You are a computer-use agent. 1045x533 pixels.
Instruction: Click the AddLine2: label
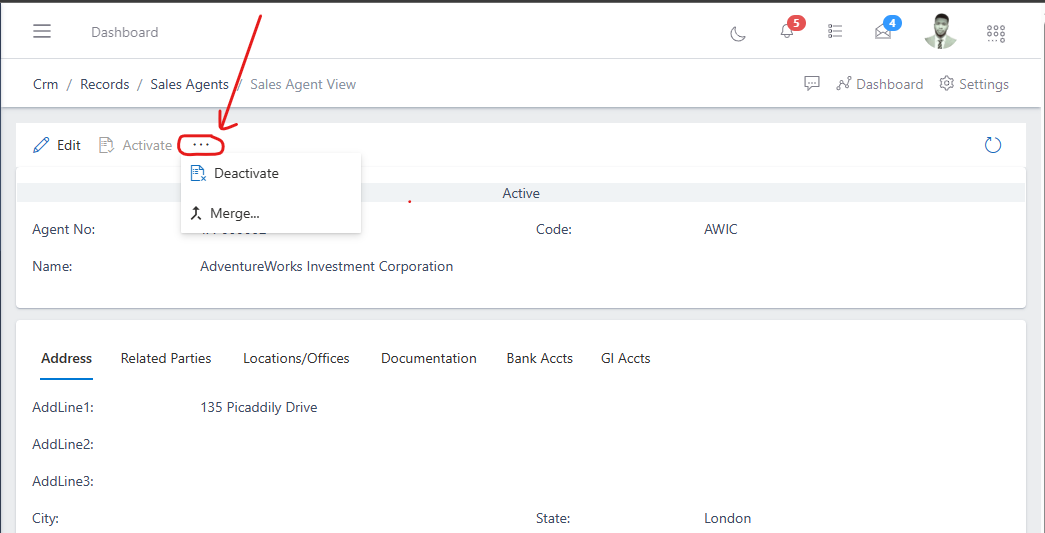click(63, 444)
